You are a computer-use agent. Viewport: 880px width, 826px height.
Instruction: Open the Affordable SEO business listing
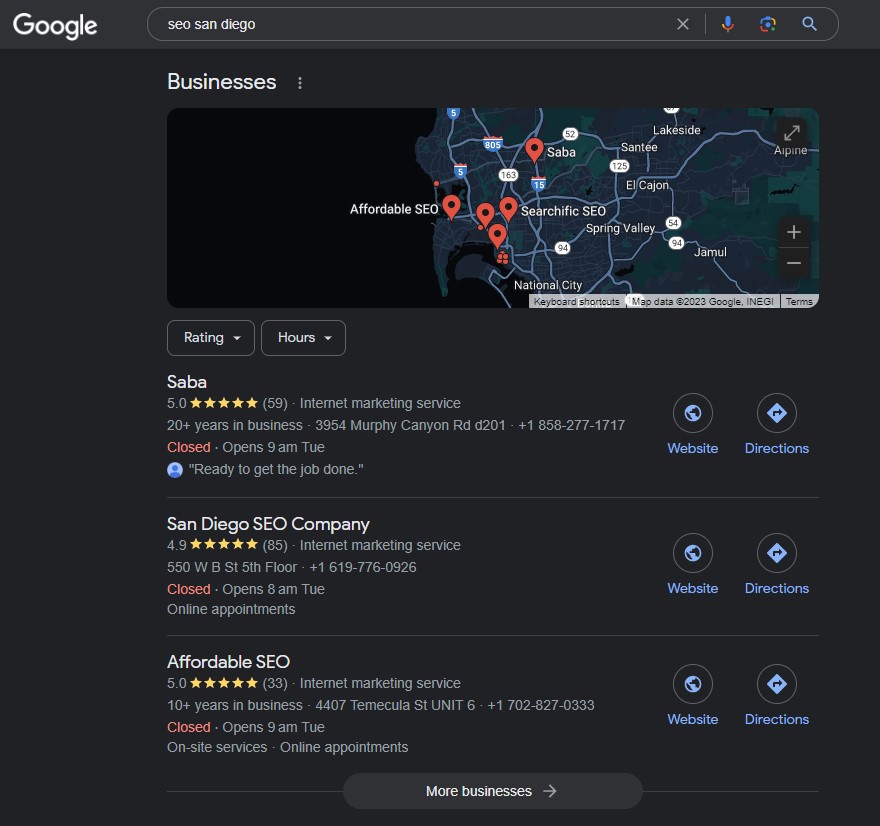(228, 662)
